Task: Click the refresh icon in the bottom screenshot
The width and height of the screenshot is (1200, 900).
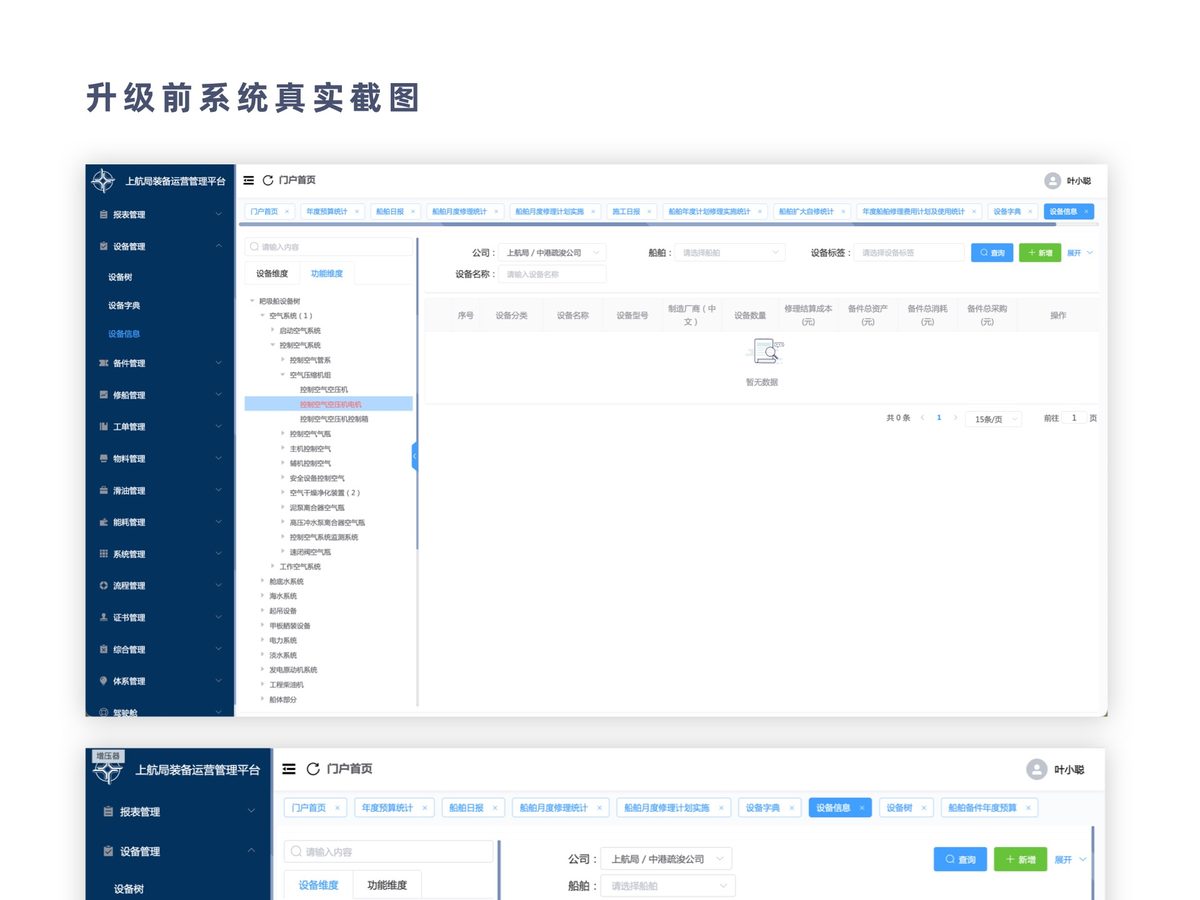Action: 313,769
